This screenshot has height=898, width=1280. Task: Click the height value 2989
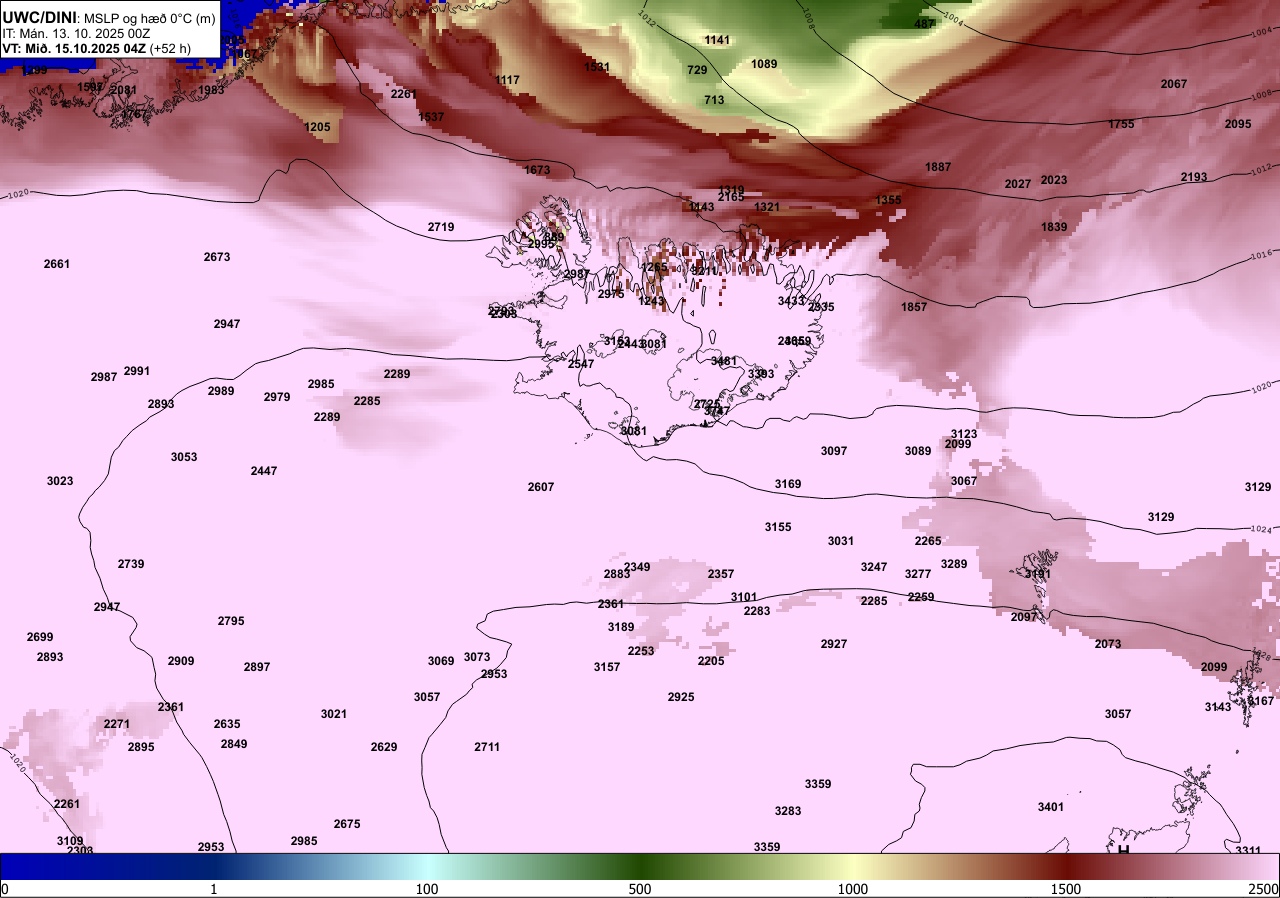221,391
